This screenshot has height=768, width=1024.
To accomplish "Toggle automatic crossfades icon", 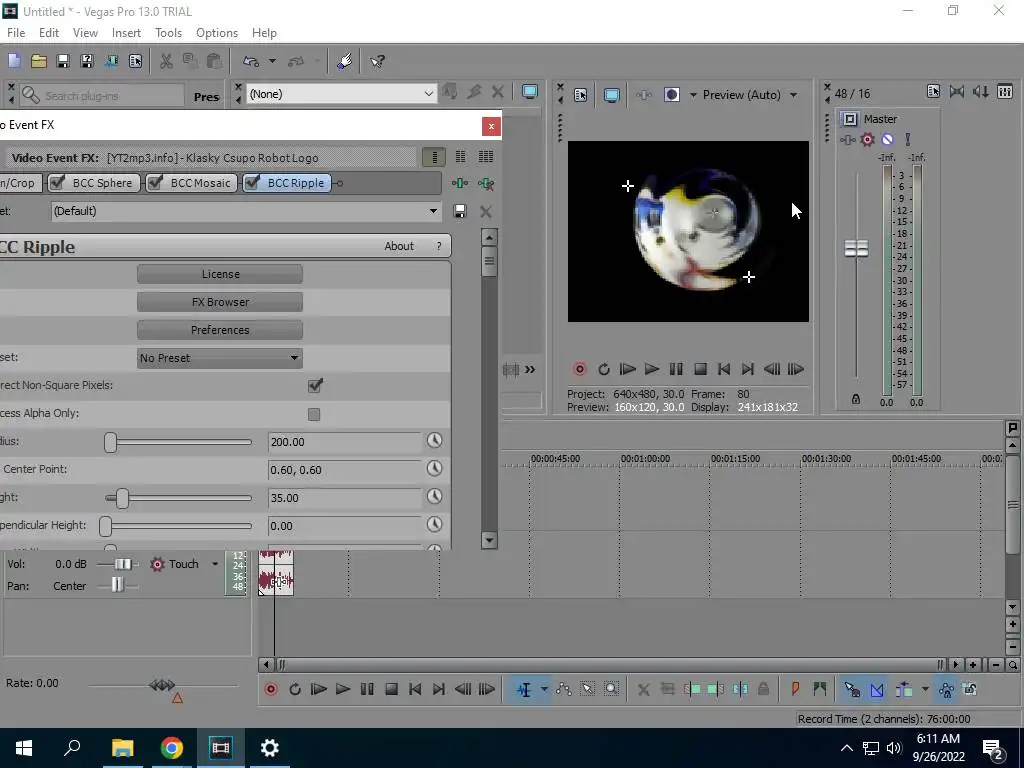I will point(876,689).
